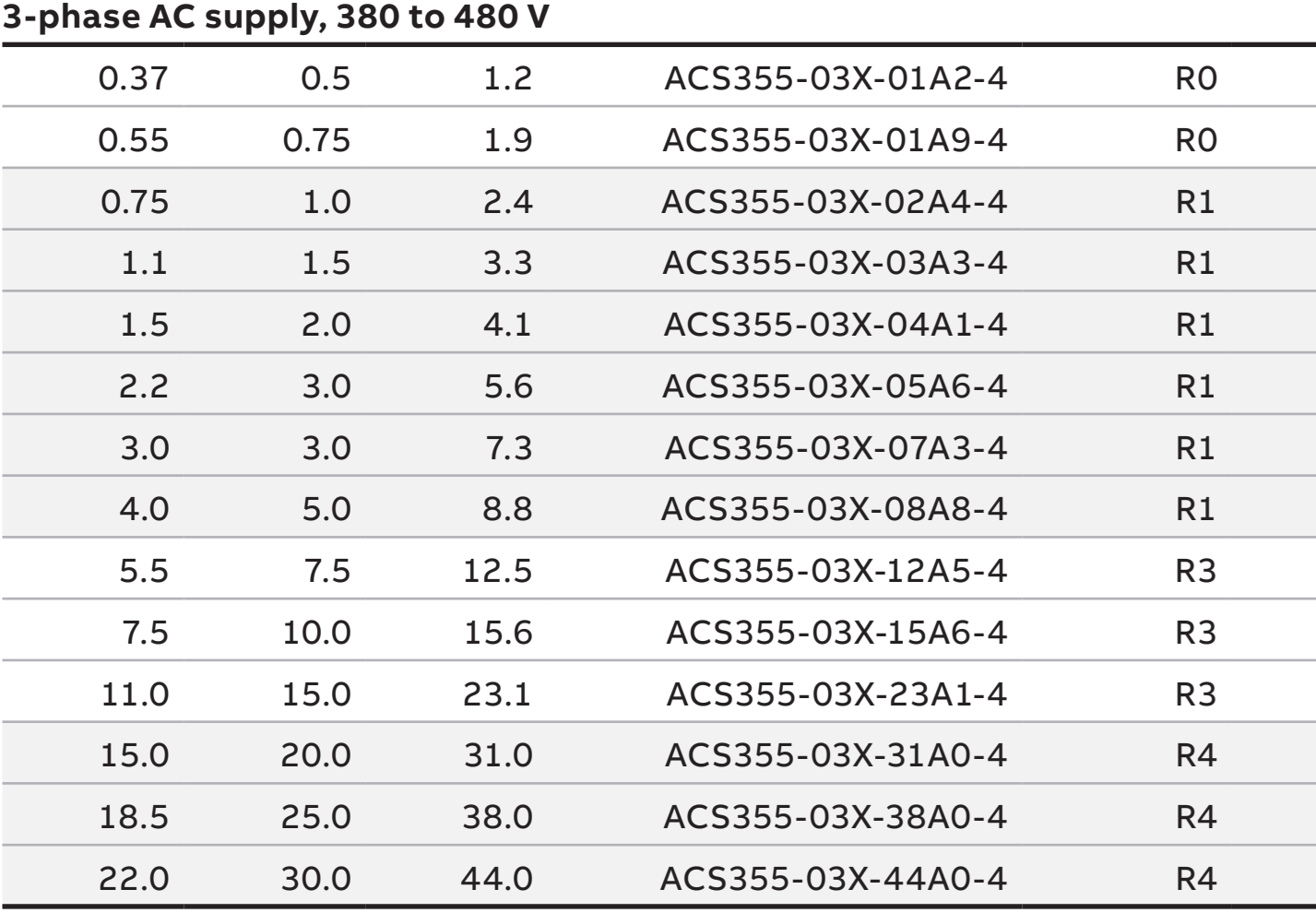The image size is (1316, 913).
Task: Select ACS355-03X-05A6-4 type code
Action: pyautogui.click(x=835, y=386)
